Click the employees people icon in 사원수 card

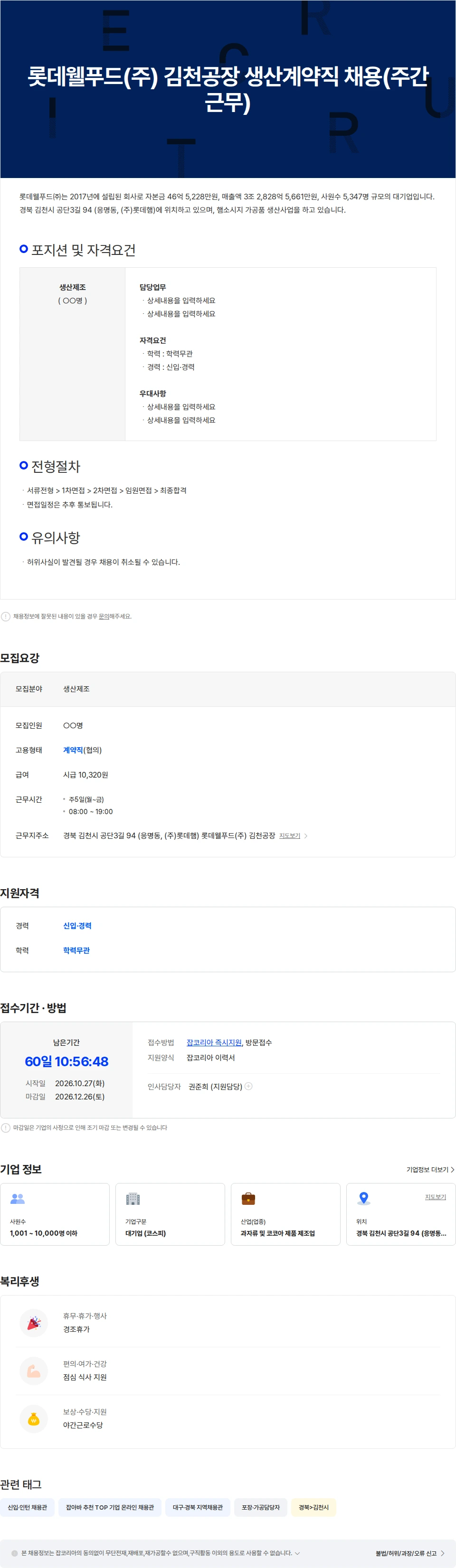(18, 1198)
